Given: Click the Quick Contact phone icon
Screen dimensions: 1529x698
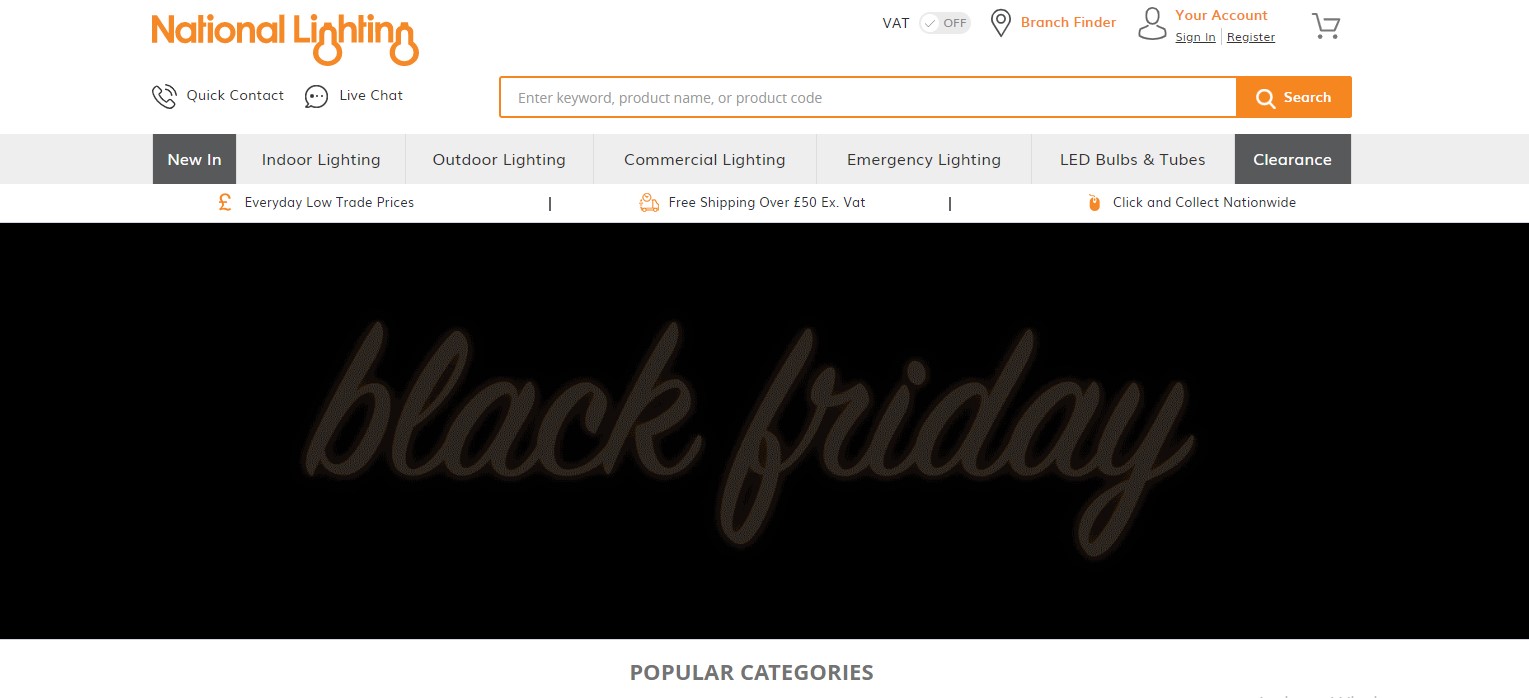Looking at the screenshot, I should 164,96.
